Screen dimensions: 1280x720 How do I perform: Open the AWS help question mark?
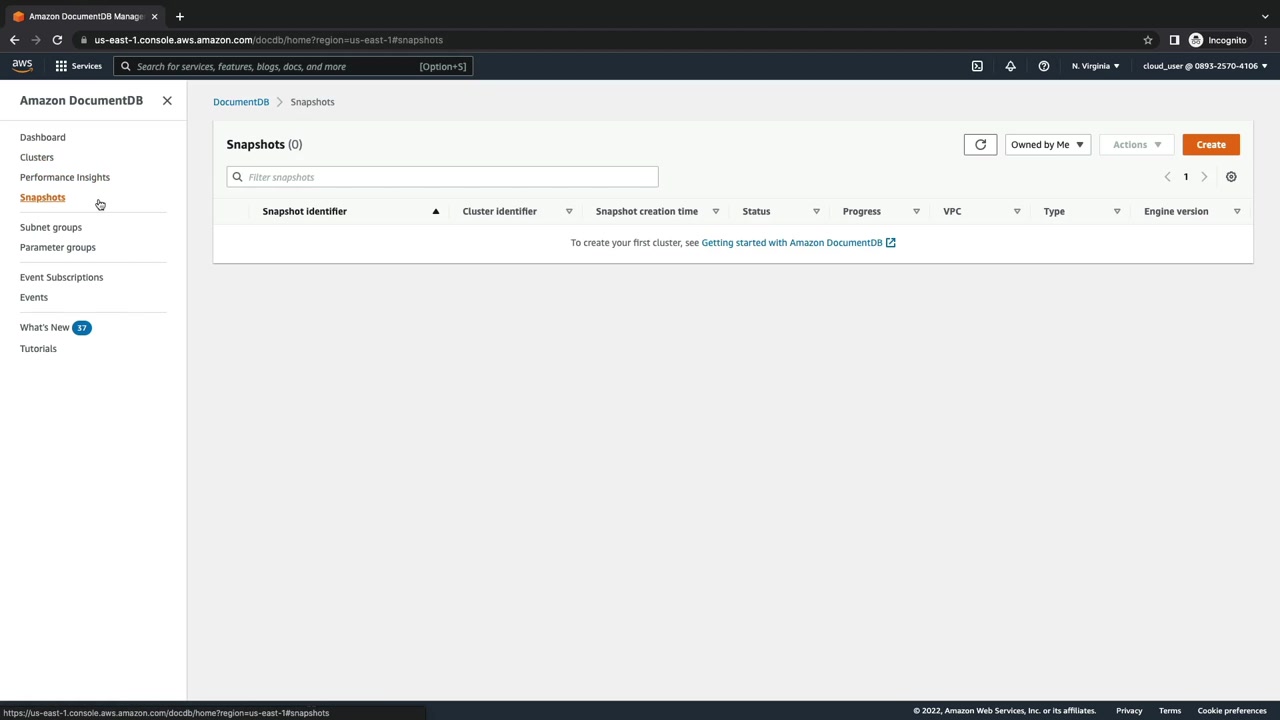pyautogui.click(x=1044, y=66)
